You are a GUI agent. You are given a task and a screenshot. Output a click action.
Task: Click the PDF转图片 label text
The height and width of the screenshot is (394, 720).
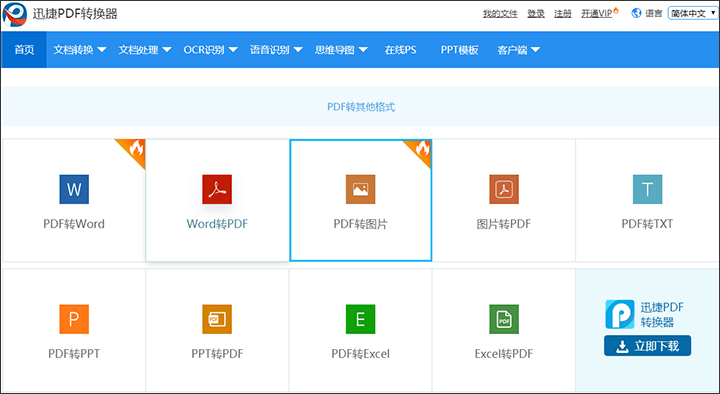[360, 224]
